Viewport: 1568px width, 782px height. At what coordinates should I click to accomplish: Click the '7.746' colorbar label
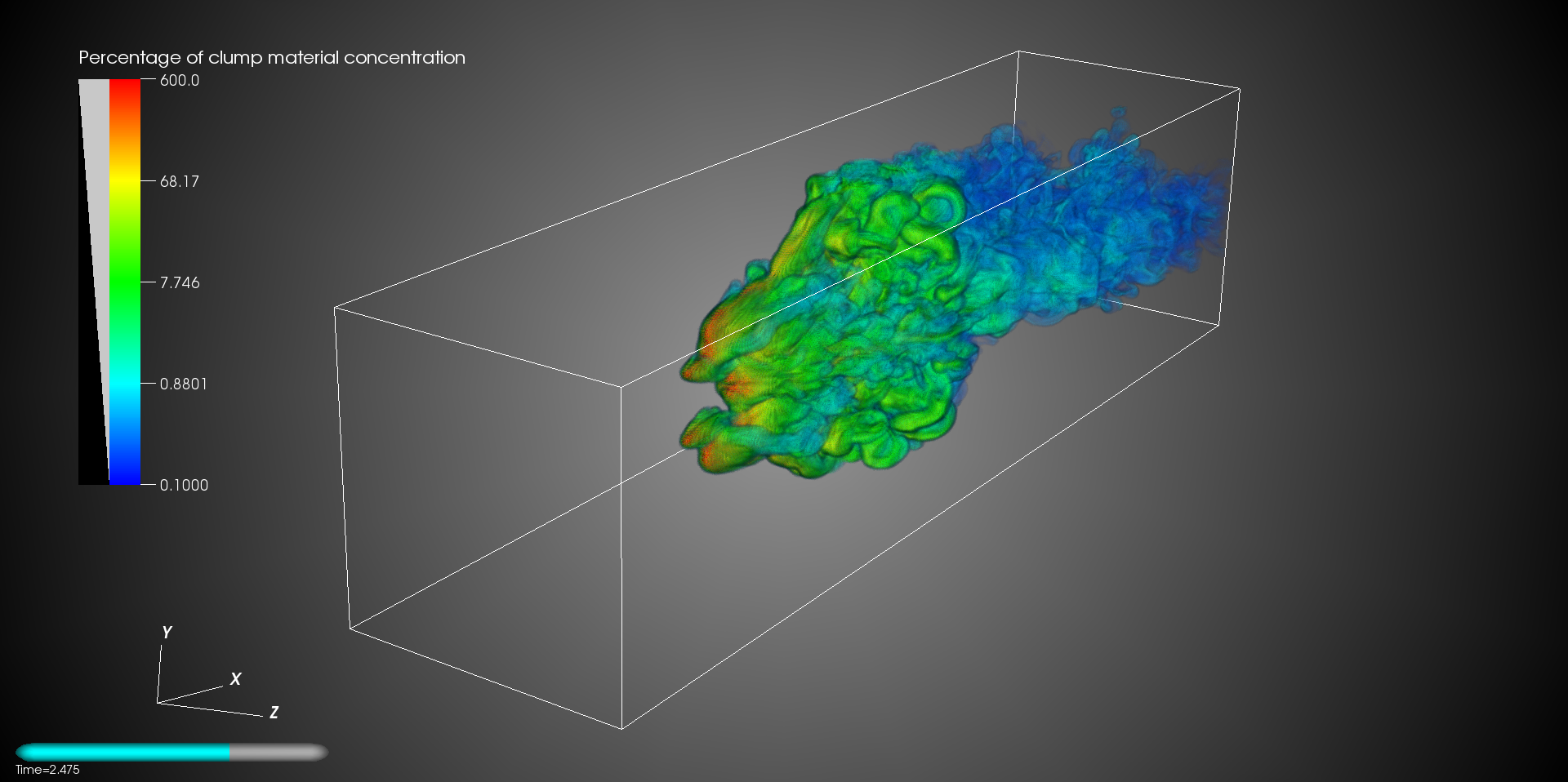click(180, 282)
